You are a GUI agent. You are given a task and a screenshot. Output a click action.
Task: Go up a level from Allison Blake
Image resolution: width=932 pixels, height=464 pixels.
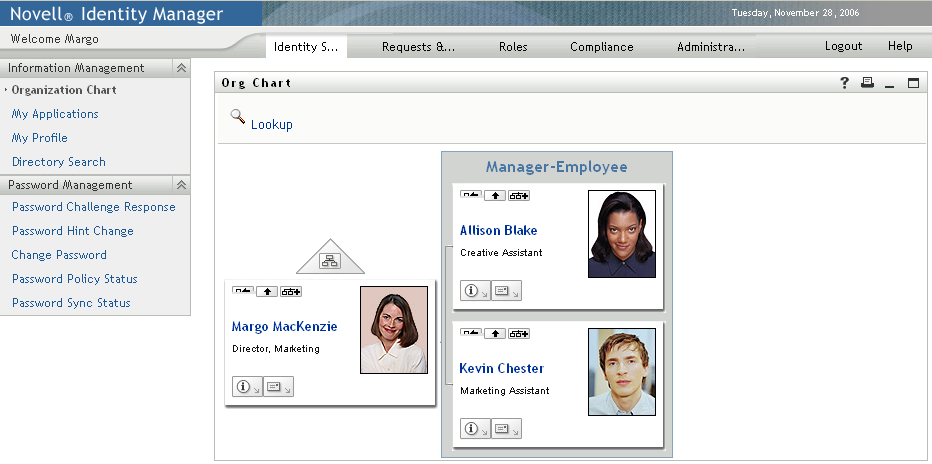click(495, 195)
